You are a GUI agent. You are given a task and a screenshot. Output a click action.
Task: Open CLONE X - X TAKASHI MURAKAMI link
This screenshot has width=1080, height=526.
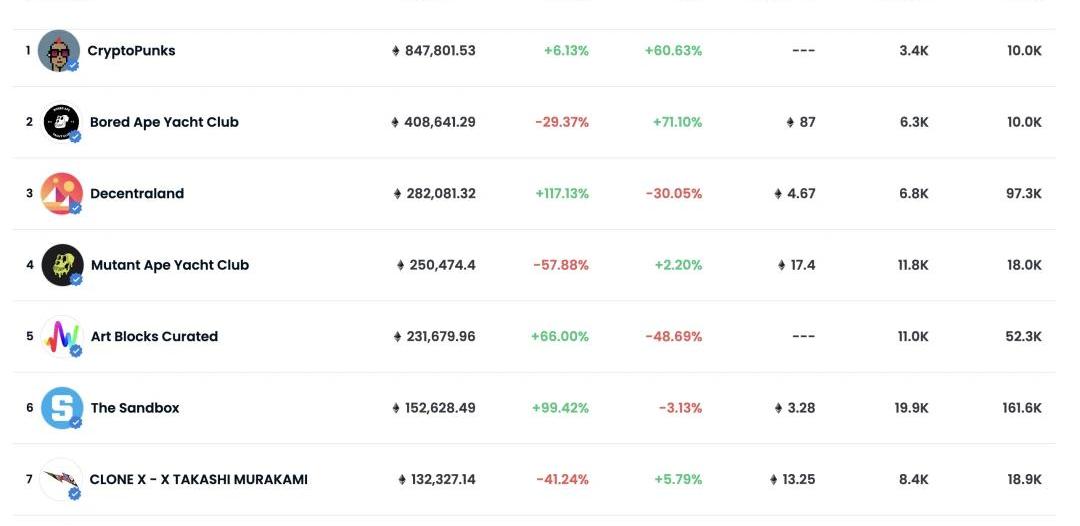tap(199, 480)
